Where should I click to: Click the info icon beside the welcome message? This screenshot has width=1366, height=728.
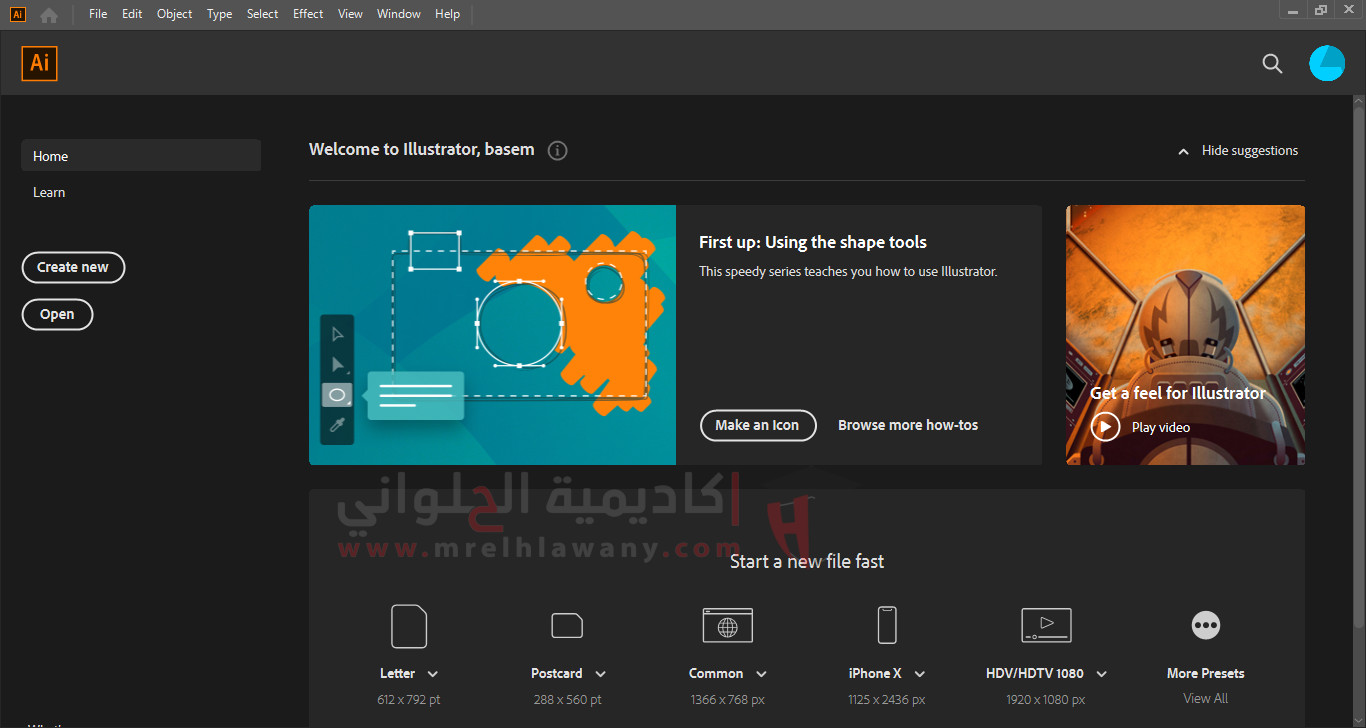click(558, 151)
